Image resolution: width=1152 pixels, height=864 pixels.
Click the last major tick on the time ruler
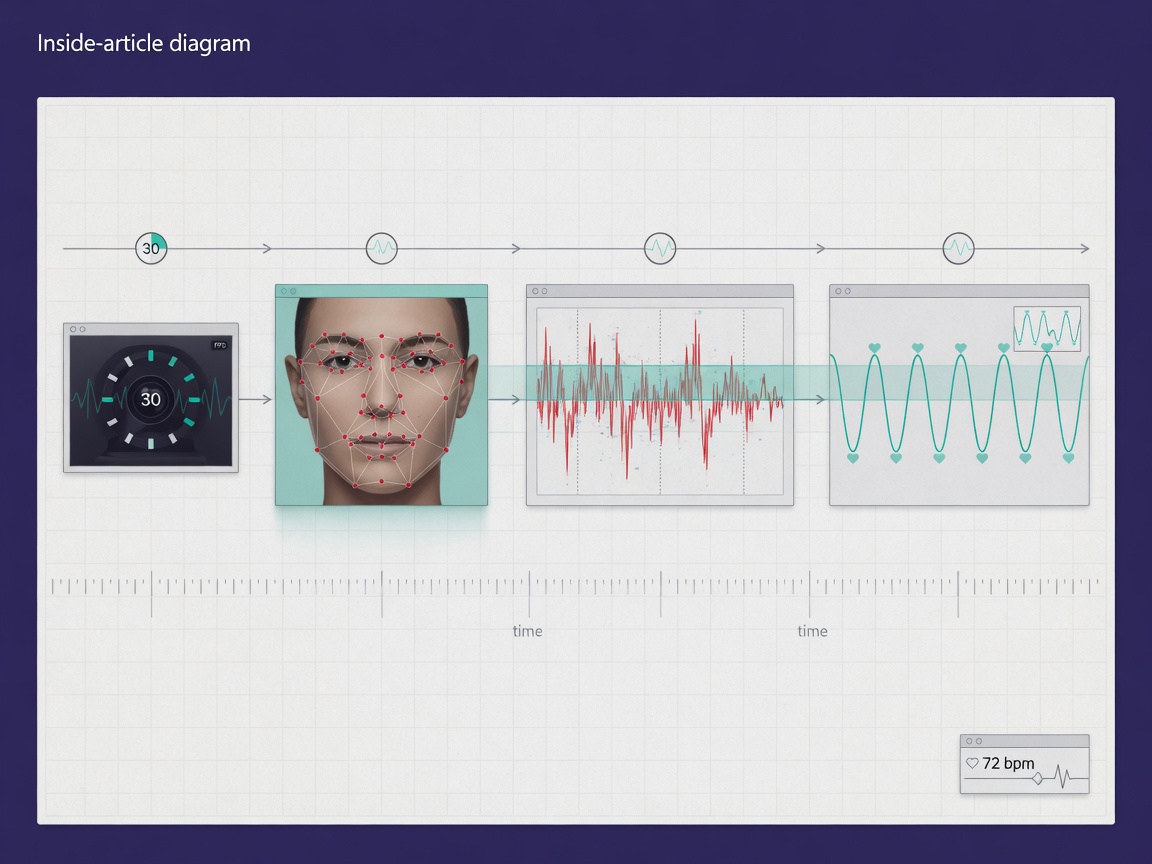(x=958, y=594)
